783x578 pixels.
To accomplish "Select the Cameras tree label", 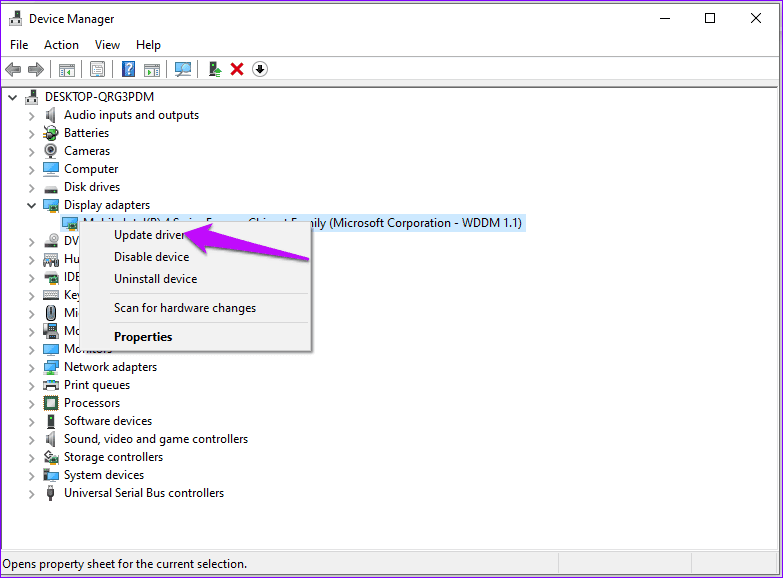I will 87,151.
